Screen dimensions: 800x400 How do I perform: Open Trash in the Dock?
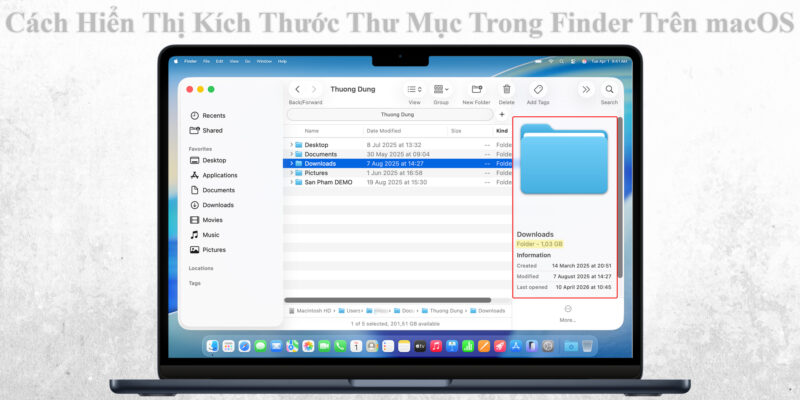tap(587, 346)
